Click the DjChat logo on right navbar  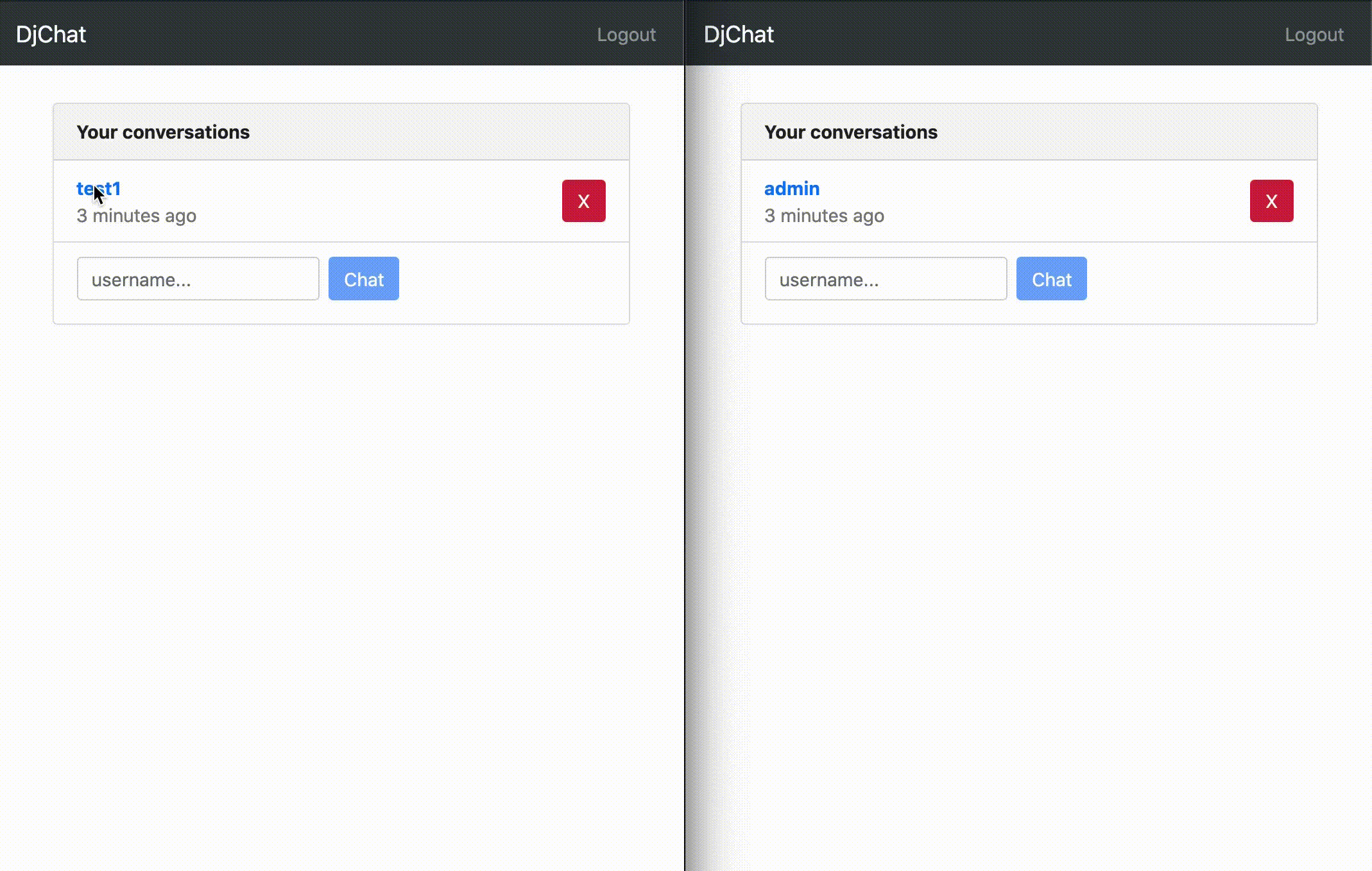point(737,33)
